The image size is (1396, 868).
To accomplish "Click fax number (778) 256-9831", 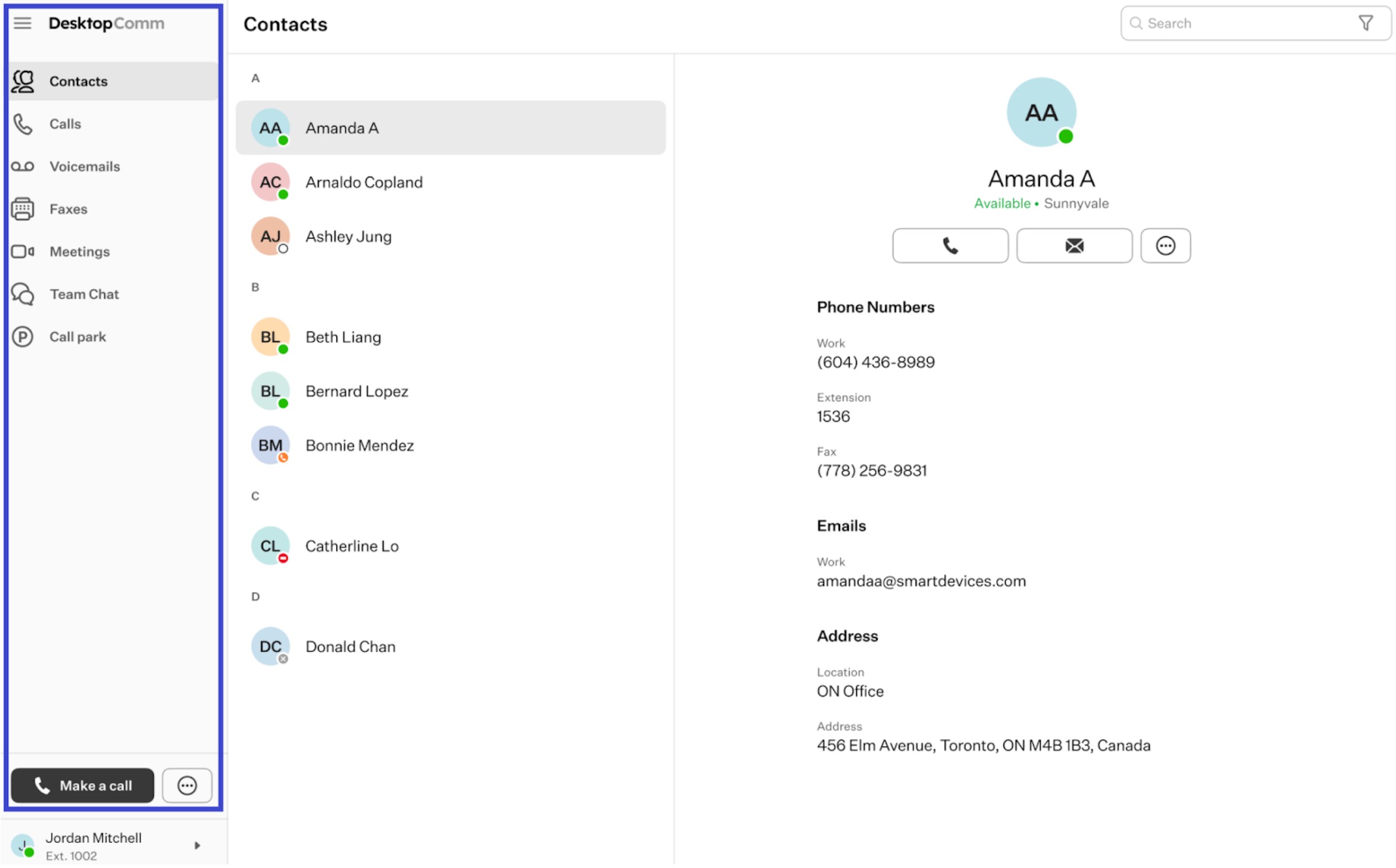I will tap(872, 471).
